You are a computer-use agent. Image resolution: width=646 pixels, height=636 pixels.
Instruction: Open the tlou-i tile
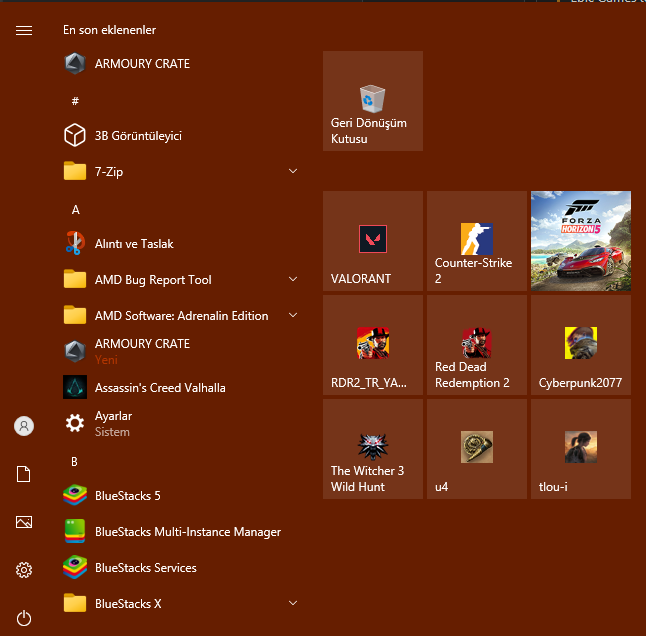pyautogui.click(x=581, y=449)
